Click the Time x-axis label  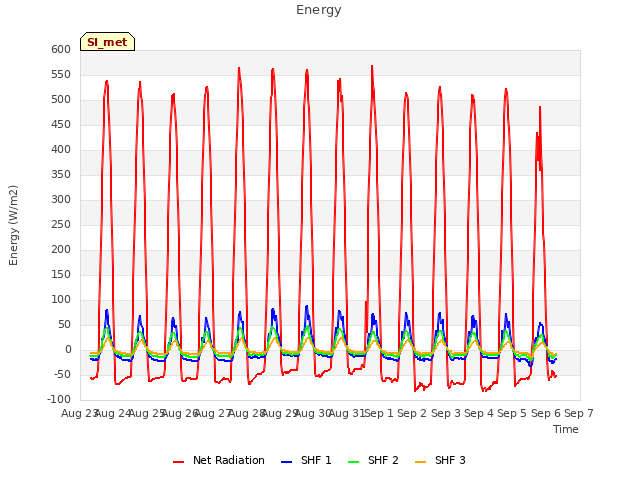pyautogui.click(x=566, y=429)
